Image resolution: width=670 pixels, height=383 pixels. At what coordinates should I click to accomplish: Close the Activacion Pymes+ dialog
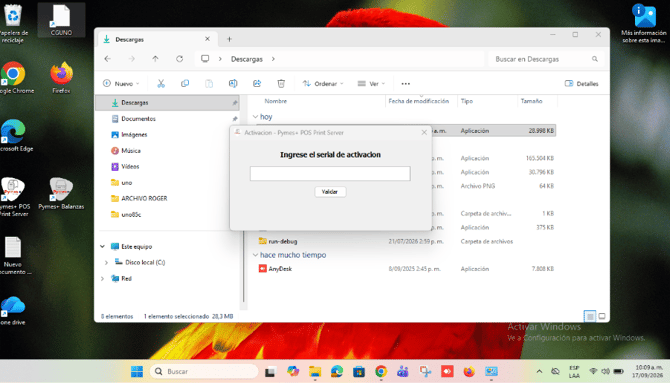pyautogui.click(x=424, y=133)
